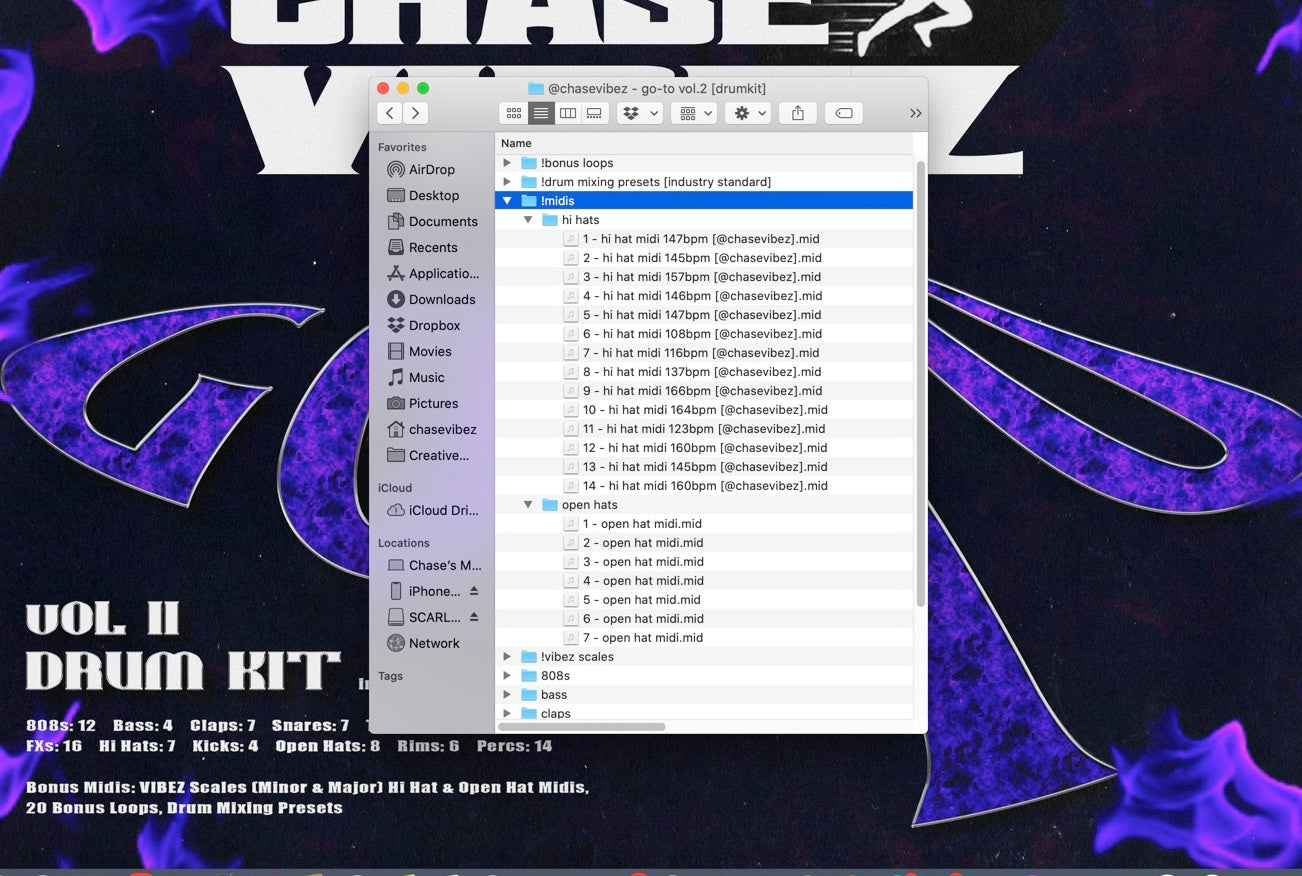The width and height of the screenshot is (1302, 876).
Task: Select 11 - hi hat midi 123bpm file
Action: (x=704, y=429)
